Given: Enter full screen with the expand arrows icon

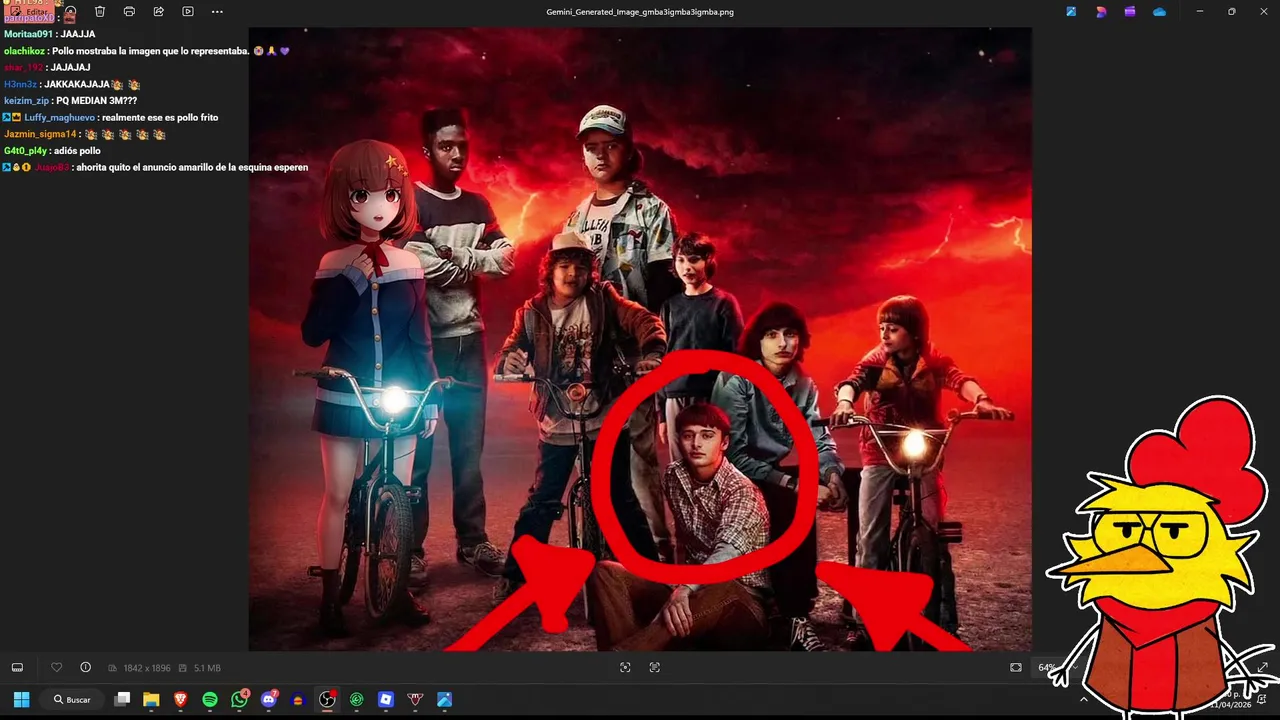Looking at the screenshot, I should [1262, 667].
